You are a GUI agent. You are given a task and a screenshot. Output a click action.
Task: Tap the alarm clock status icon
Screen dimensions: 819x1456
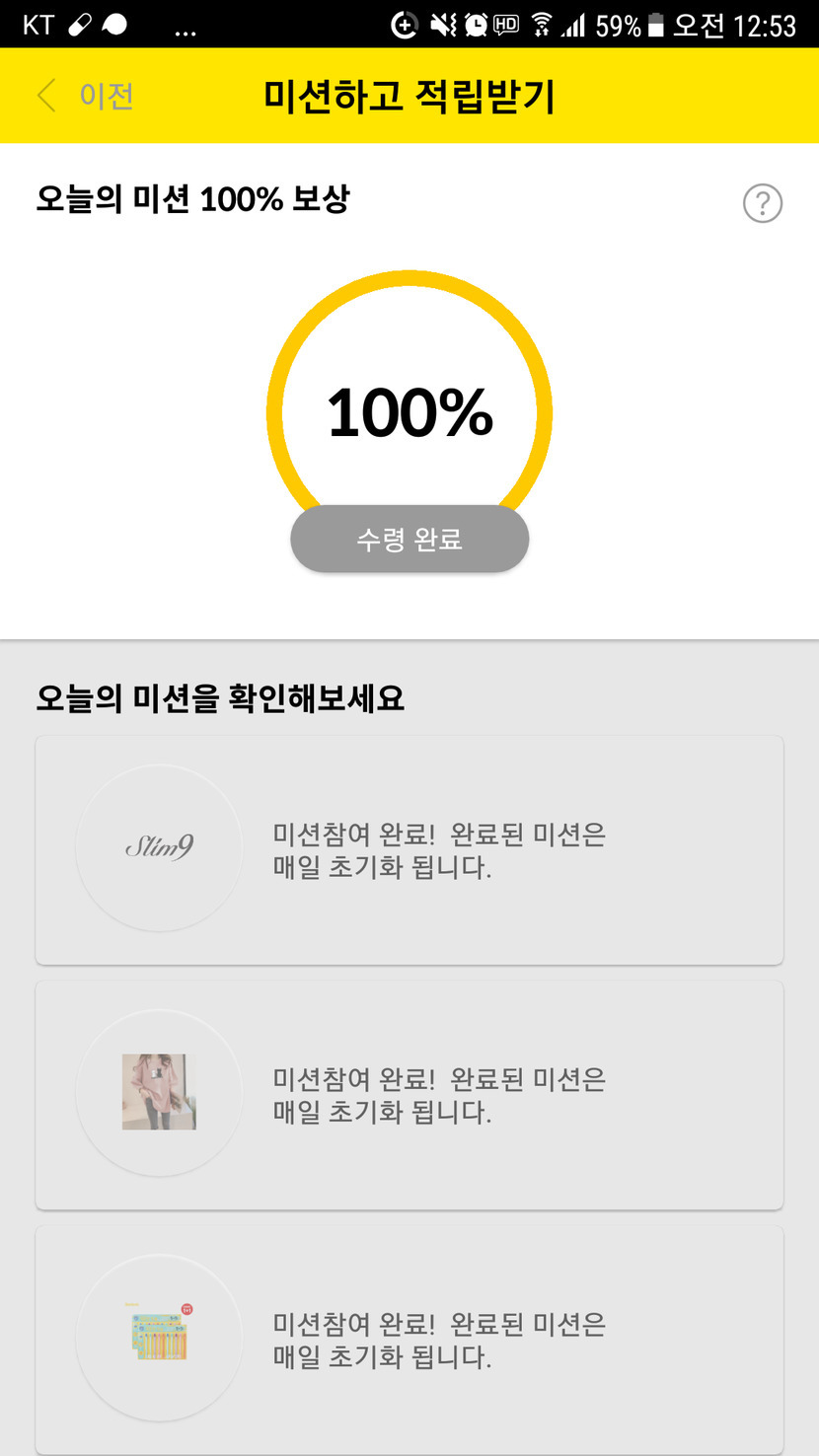coord(476,25)
